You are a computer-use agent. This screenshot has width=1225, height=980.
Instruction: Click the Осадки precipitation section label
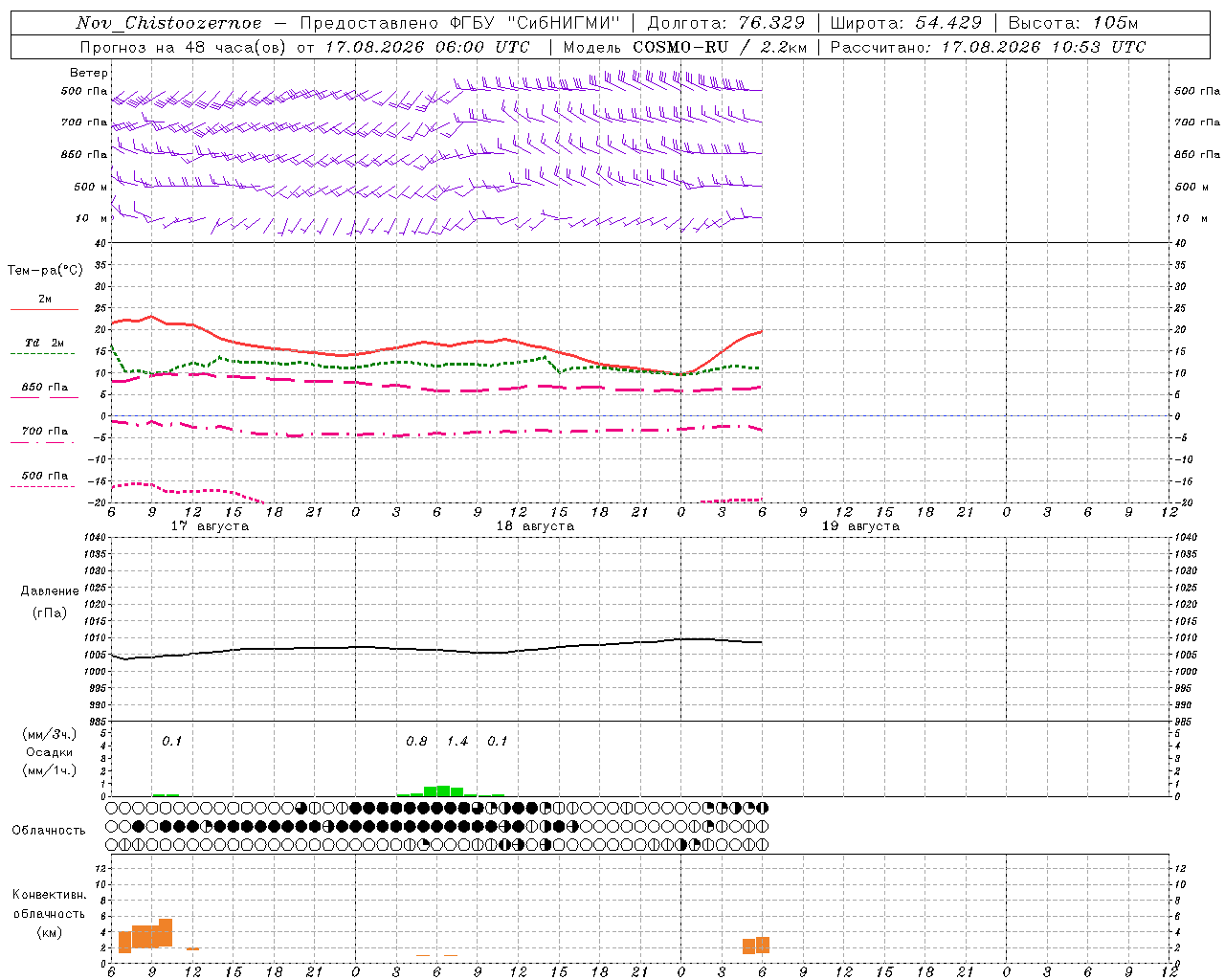coord(49,752)
